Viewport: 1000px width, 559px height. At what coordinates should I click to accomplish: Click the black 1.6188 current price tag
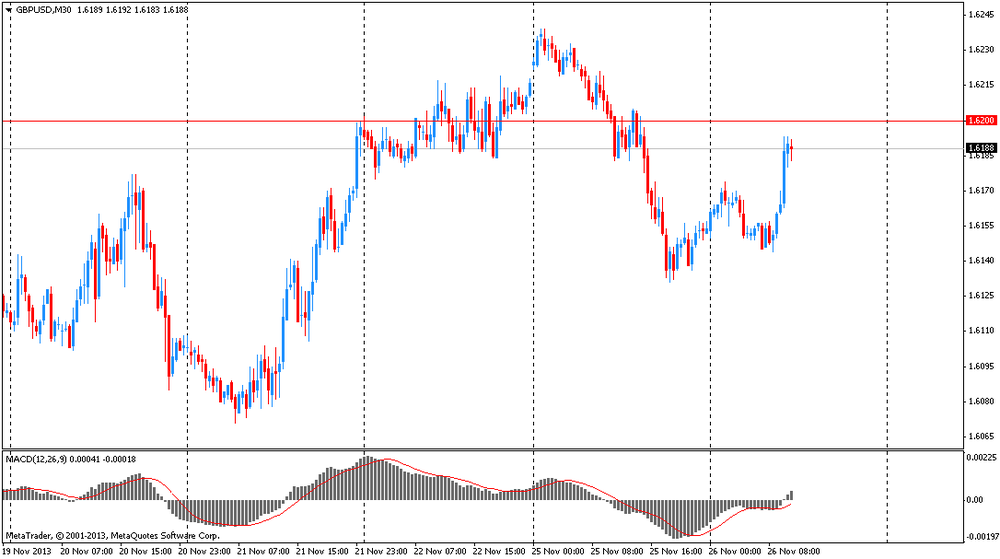click(x=981, y=148)
